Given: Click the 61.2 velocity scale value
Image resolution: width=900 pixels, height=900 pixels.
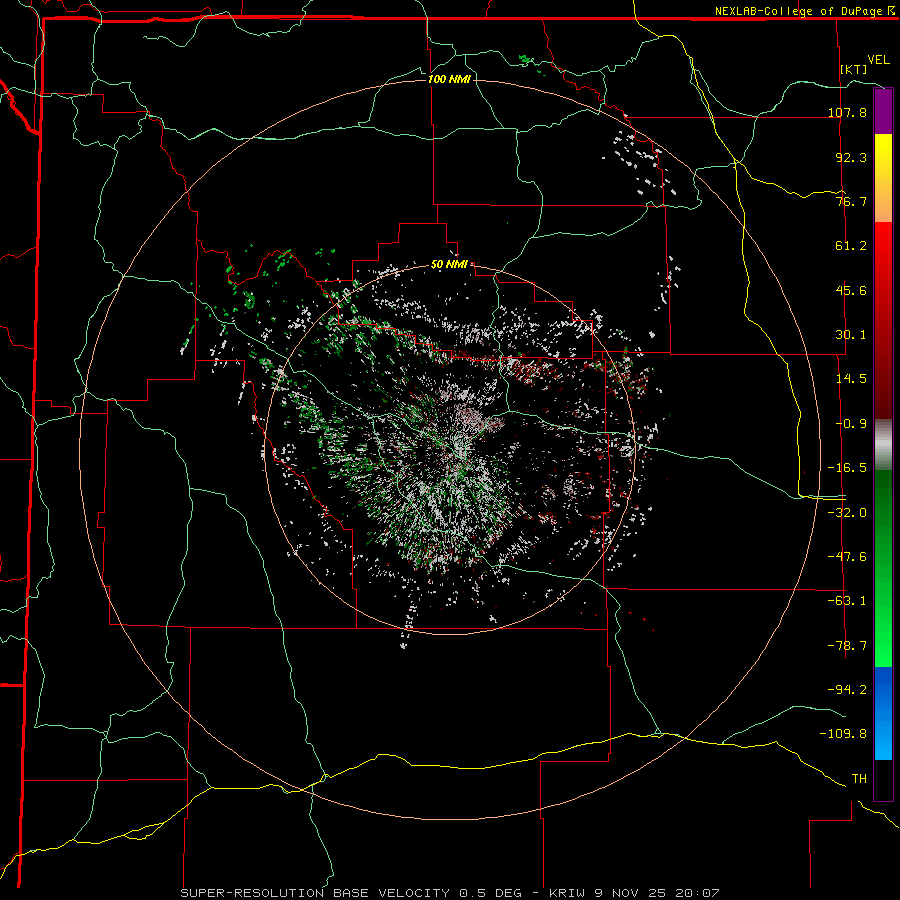Looking at the screenshot, I should tap(851, 246).
